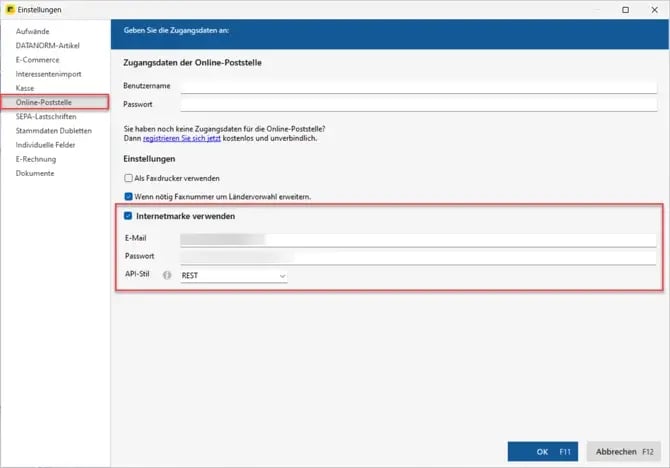670x468 pixels.
Task: Select Interessentenimport in the left list
Action: [x=48, y=73]
